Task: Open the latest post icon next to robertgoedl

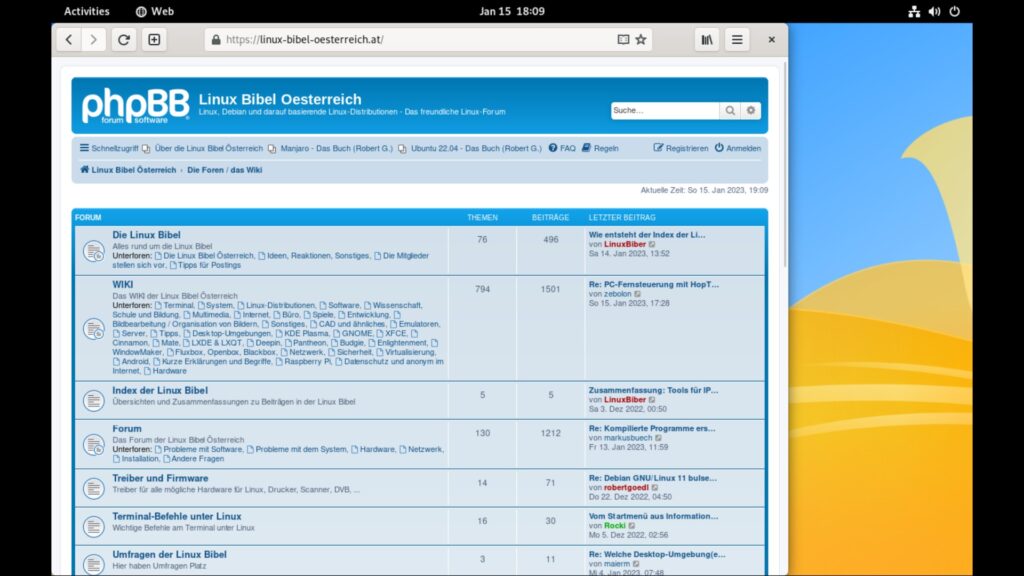Action: point(655,488)
